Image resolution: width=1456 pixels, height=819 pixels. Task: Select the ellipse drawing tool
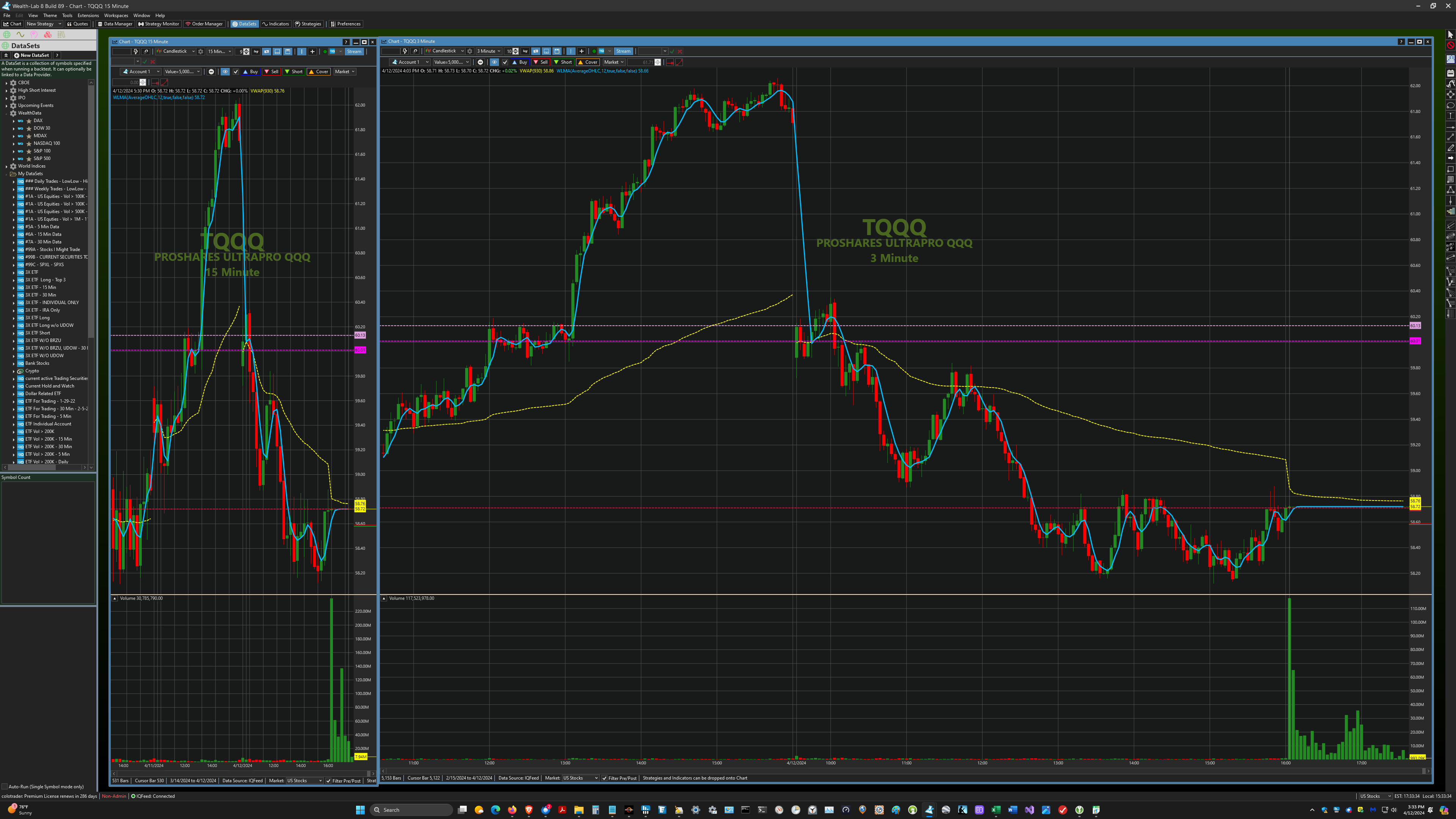(1450, 106)
